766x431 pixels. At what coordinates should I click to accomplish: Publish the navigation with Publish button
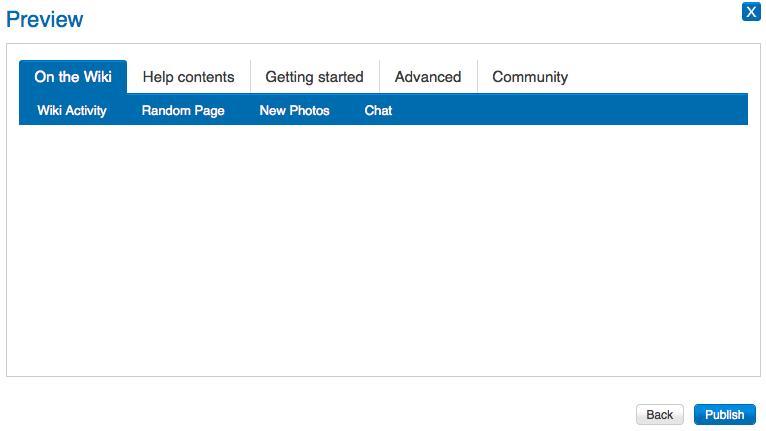point(724,415)
